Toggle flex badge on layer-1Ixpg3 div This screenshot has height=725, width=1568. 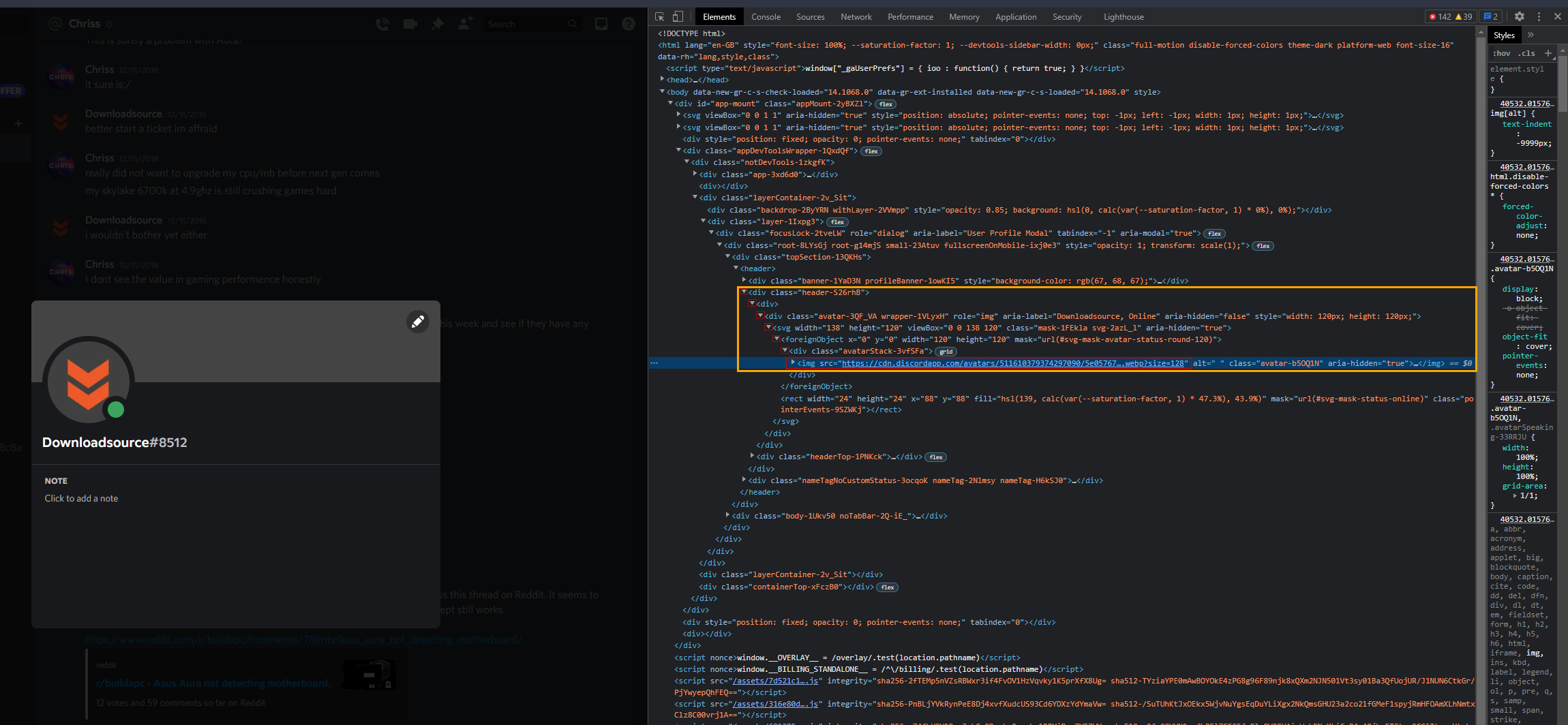[x=838, y=221]
